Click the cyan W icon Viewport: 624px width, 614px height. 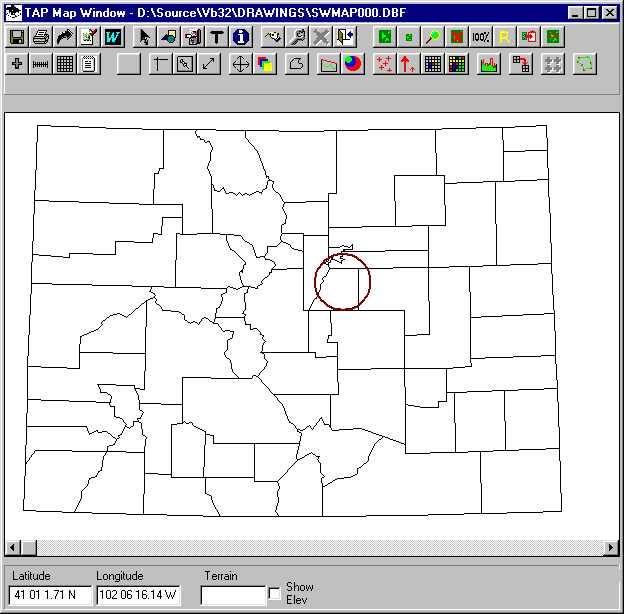[113, 37]
